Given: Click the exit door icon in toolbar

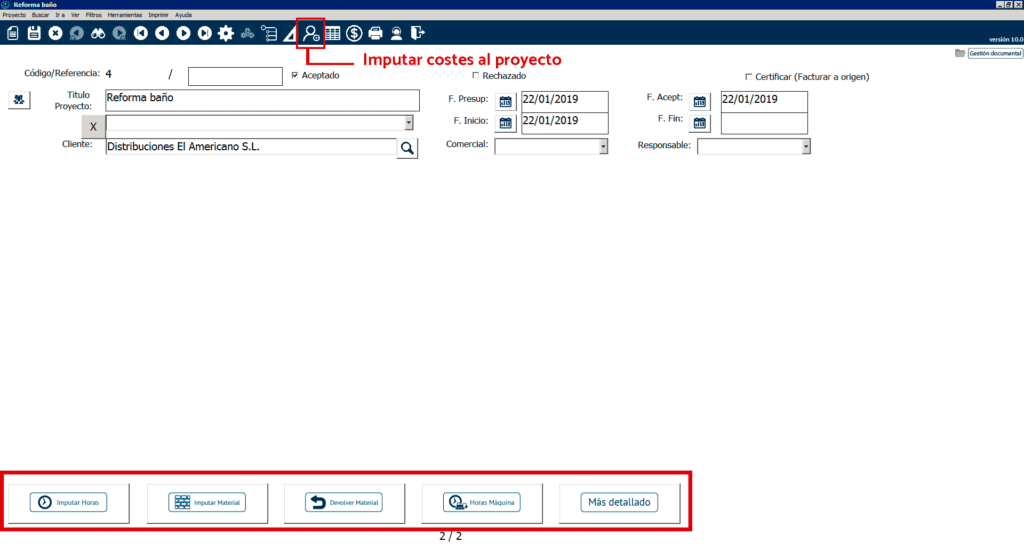Looking at the screenshot, I should tap(418, 33).
